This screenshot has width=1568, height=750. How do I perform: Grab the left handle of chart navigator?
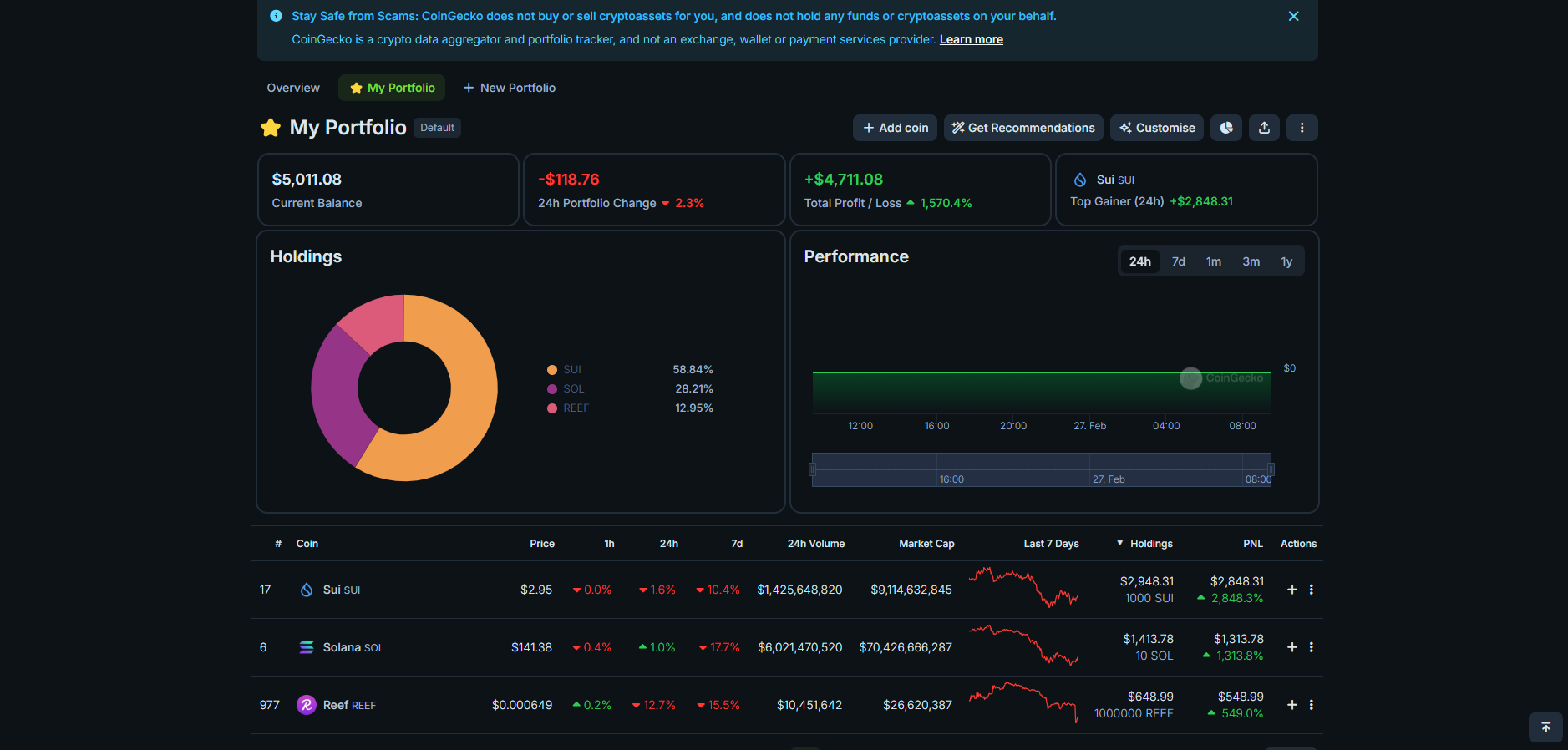tap(812, 469)
